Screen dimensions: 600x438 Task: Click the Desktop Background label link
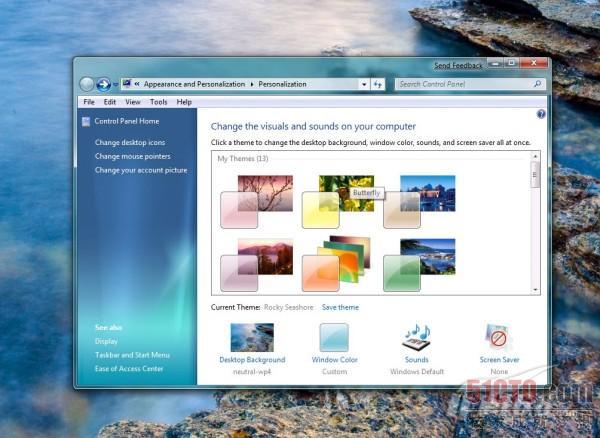click(252, 360)
